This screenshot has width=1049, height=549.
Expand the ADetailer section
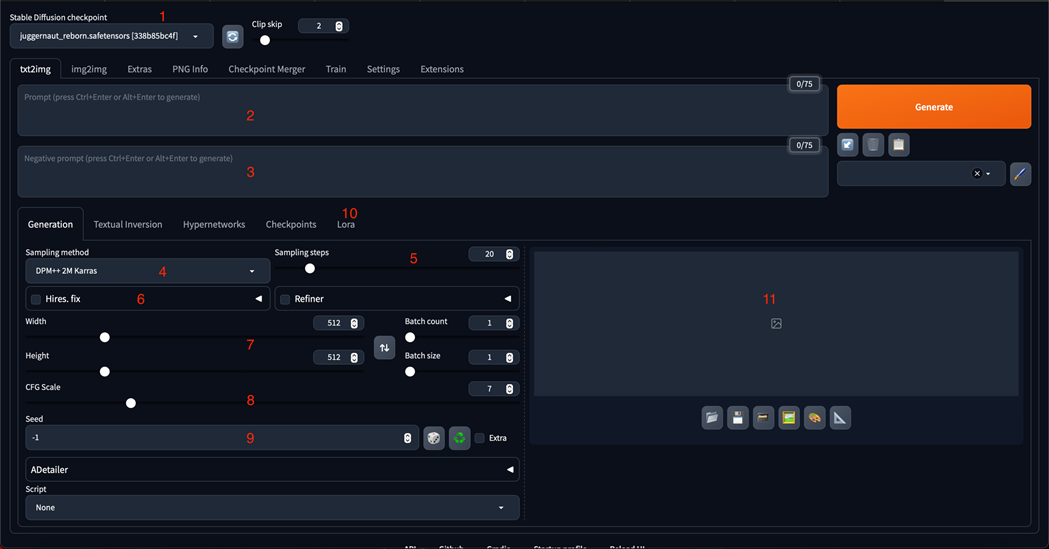(x=272, y=469)
